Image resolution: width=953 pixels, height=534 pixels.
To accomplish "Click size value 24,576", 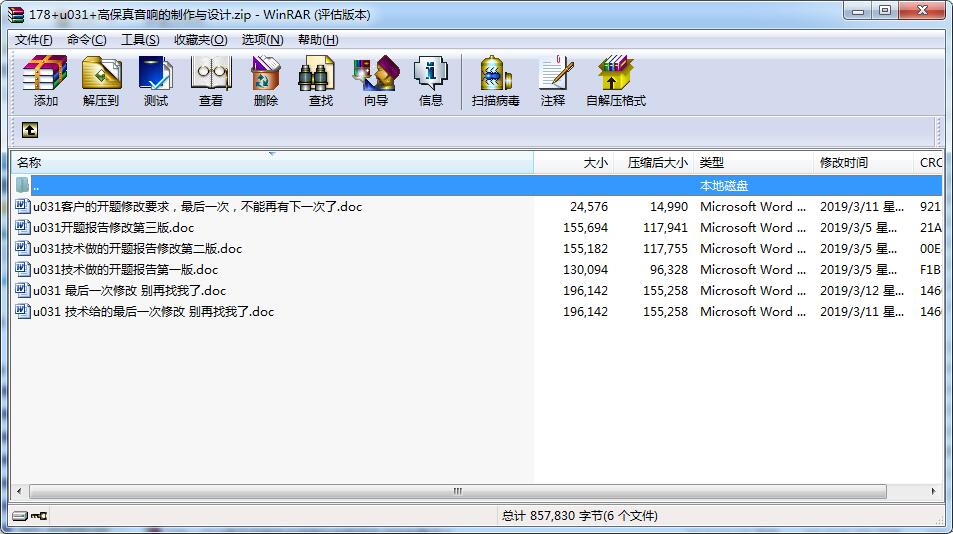I will (x=589, y=207).
